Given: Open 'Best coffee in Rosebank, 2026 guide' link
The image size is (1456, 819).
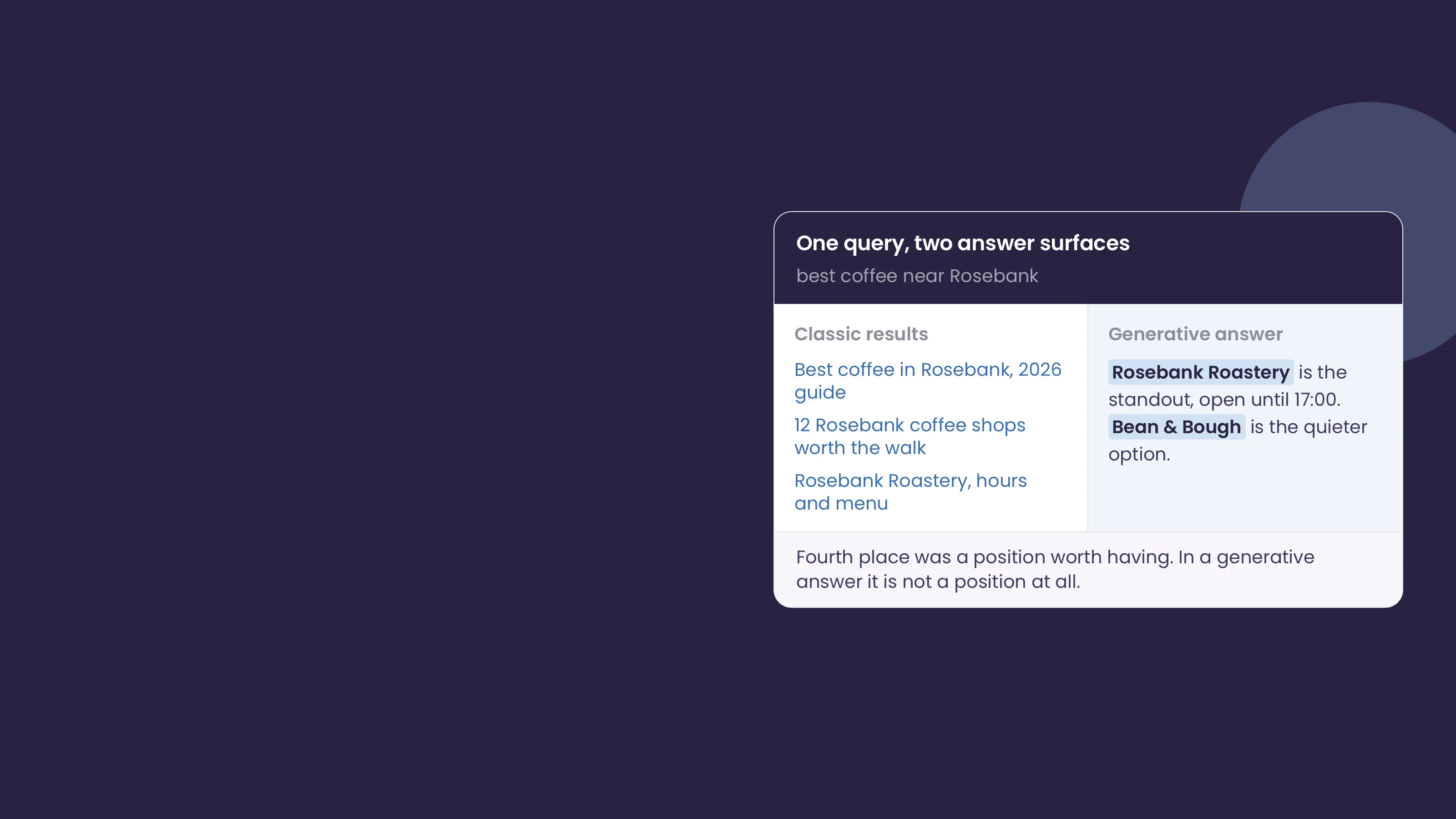Looking at the screenshot, I should click(x=928, y=380).
